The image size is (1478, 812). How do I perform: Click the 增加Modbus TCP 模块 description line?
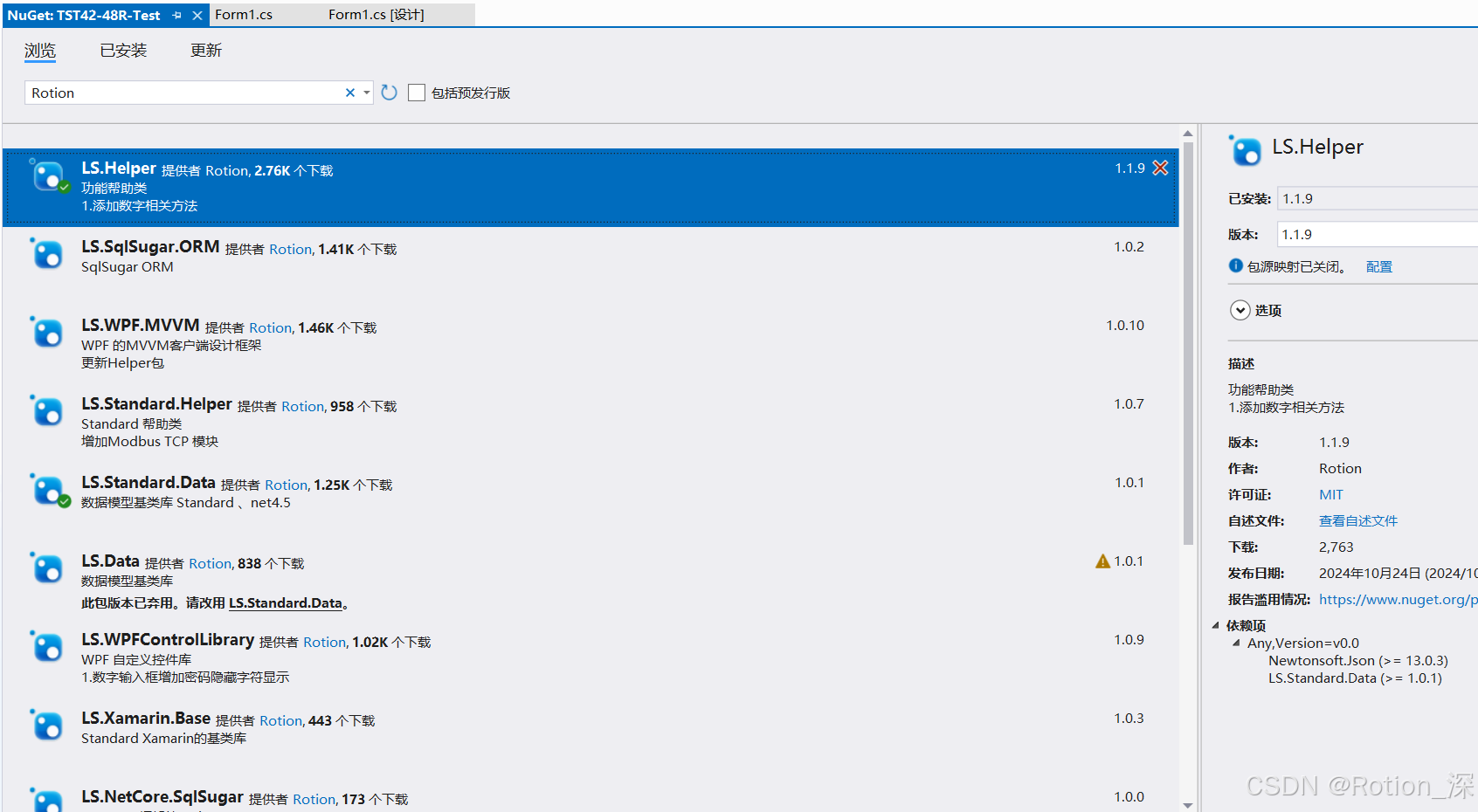(x=149, y=442)
